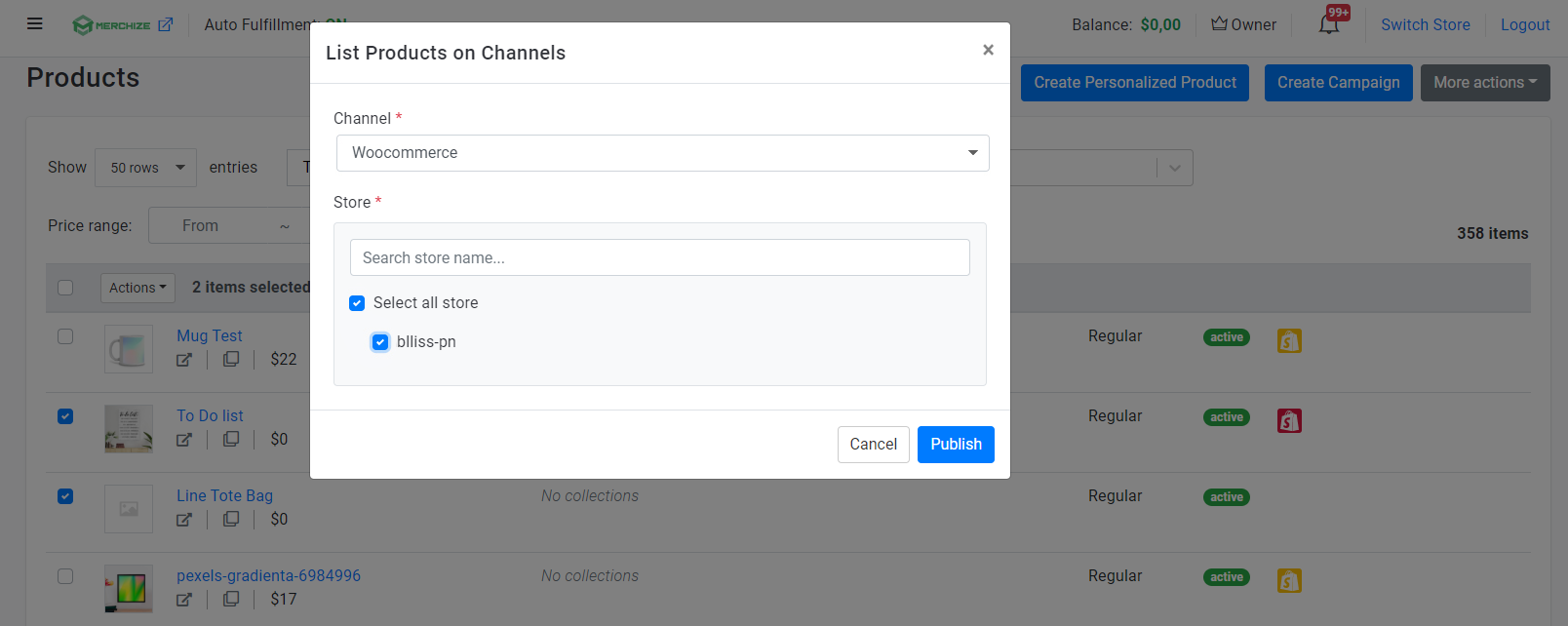Open the Channel dropdown showing Woocommerce
This screenshot has height=626, width=1568.
pyautogui.click(x=663, y=153)
